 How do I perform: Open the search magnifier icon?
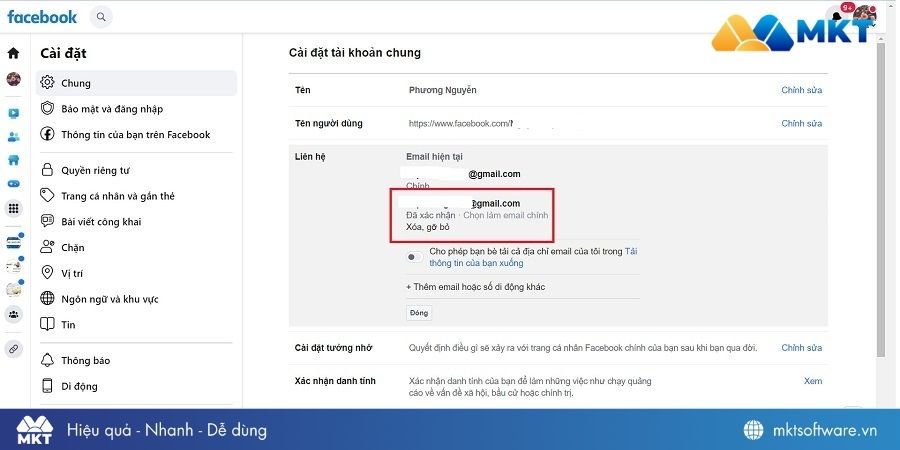click(102, 17)
